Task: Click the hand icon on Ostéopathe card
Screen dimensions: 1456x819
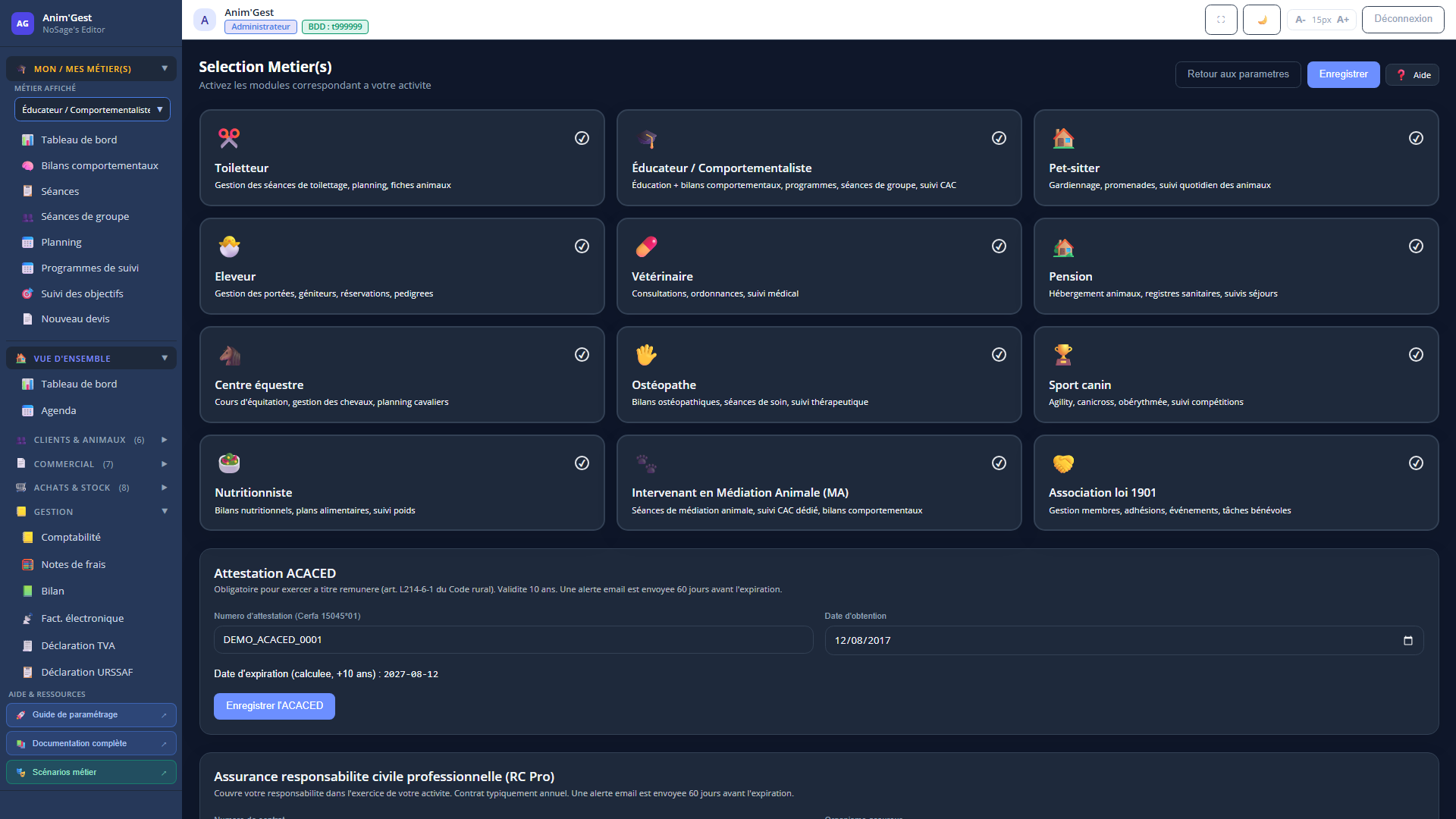Action: pyautogui.click(x=646, y=355)
